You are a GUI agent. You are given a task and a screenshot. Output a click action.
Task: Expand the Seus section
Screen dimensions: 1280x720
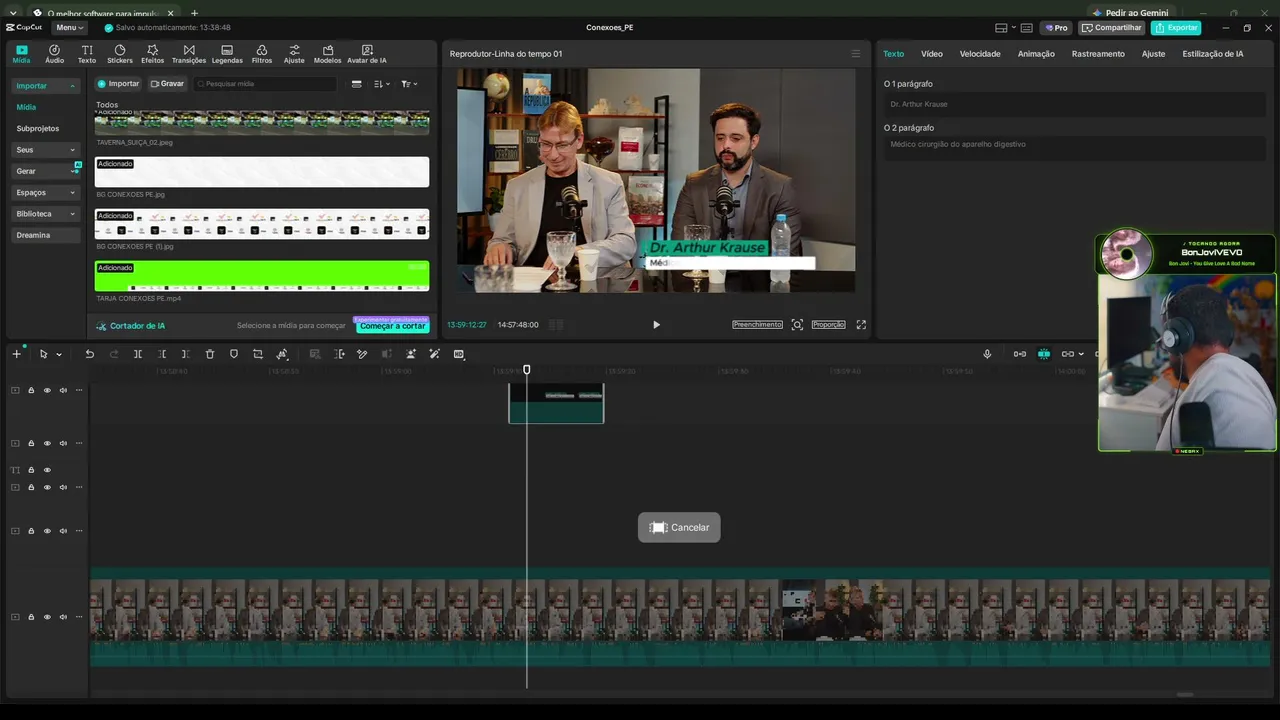point(72,150)
